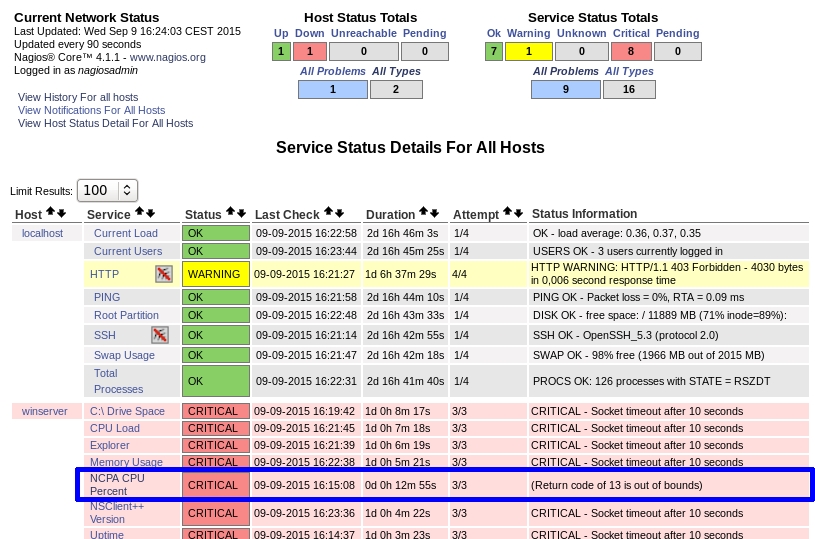Sort Attempt column descending with down arrow
815x539 pixels.
[x=518, y=213]
